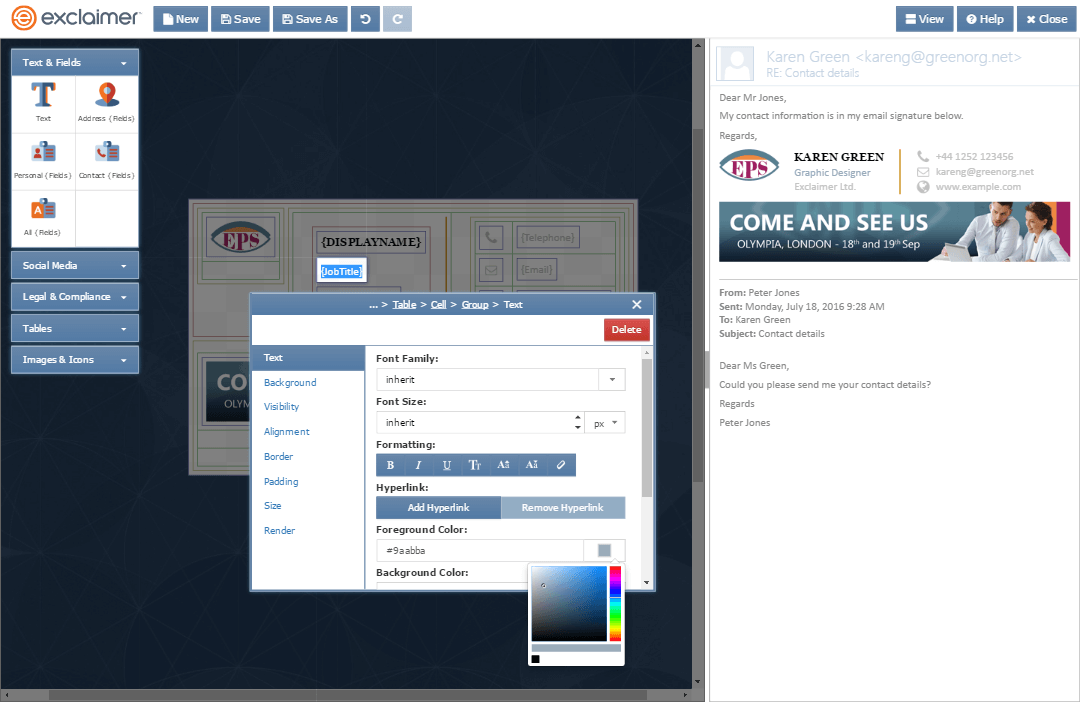Click EPS logo in email preview
The height and width of the screenshot is (702, 1080).
pos(749,165)
